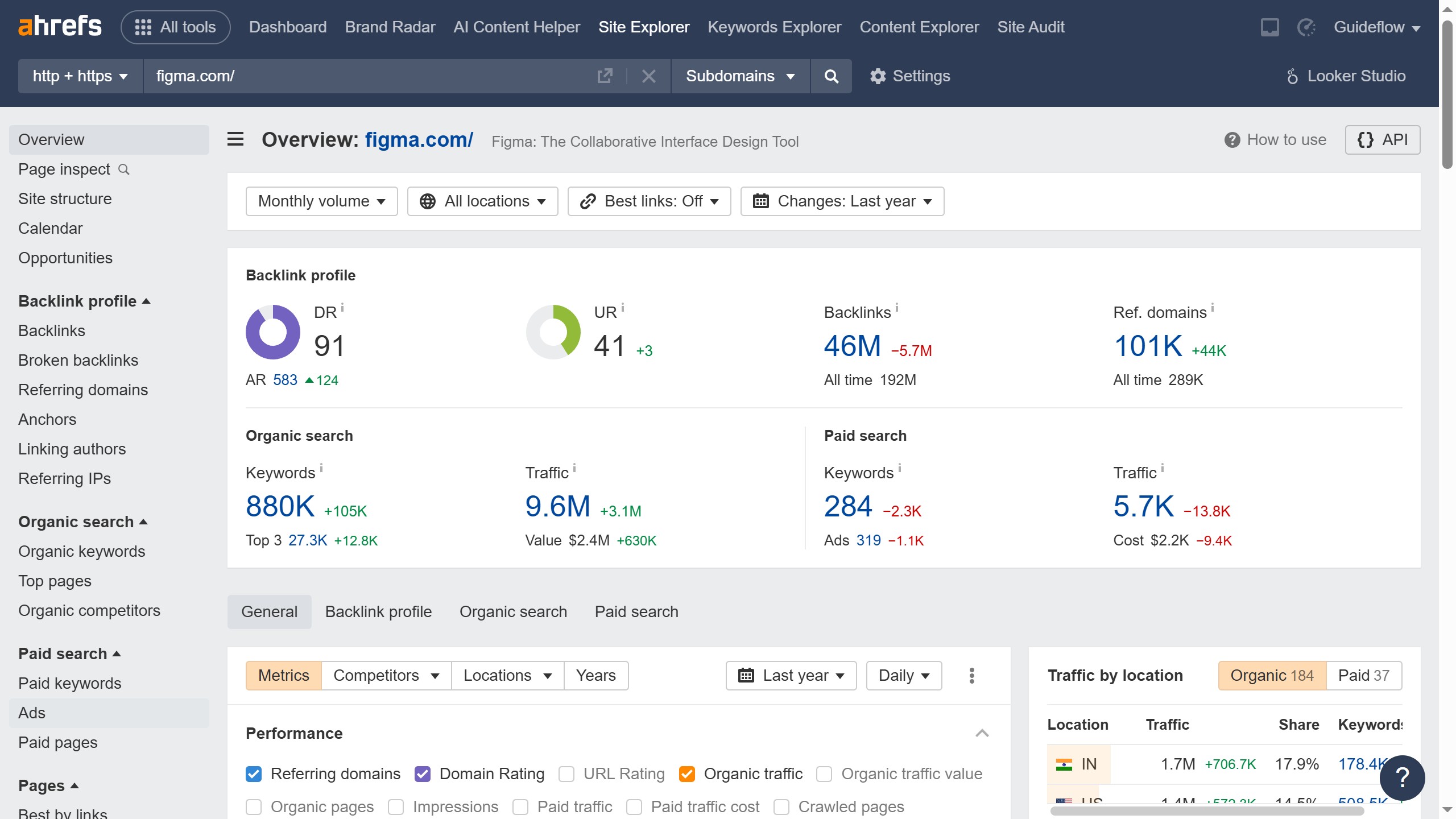This screenshot has width=1456, height=819.
Task: Open the All tools grid menu
Action: click(175, 27)
